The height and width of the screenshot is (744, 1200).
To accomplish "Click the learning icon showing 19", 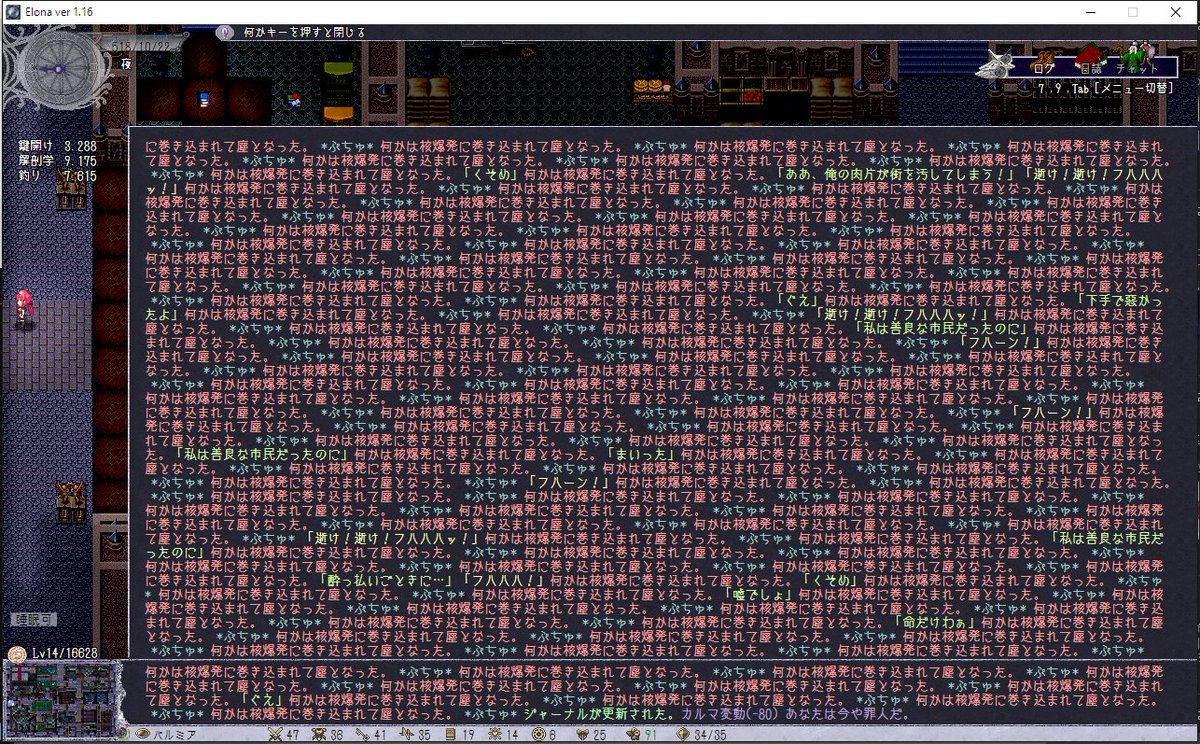I will point(450,735).
